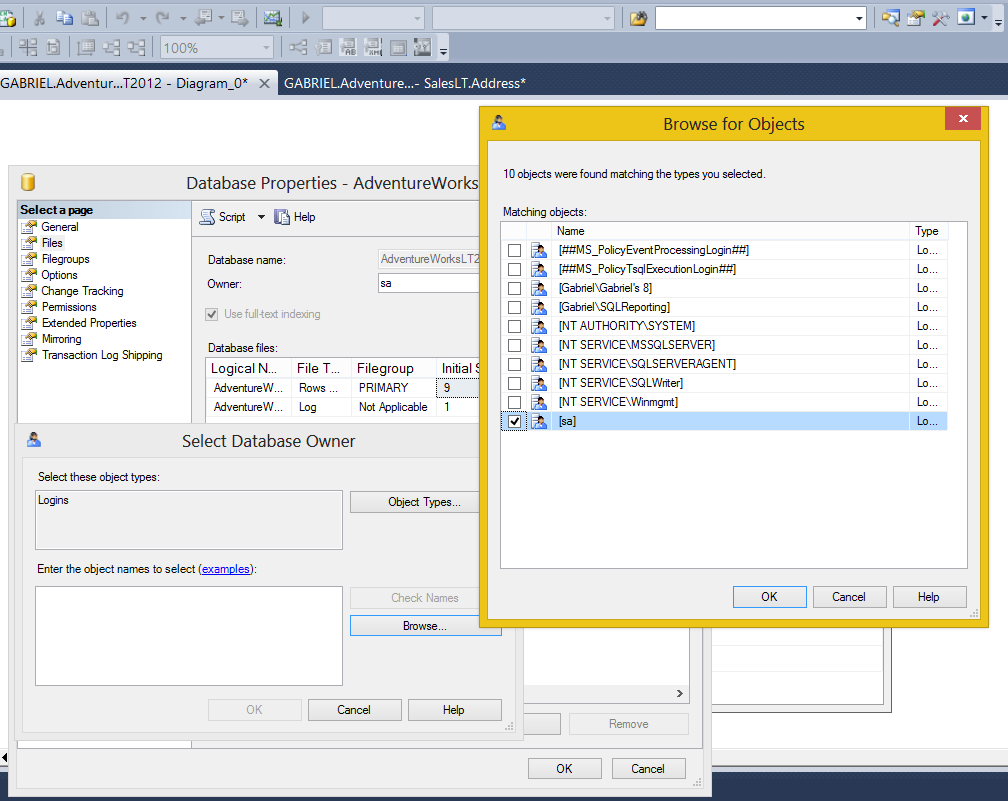Screen dimensions: 1008x801
Task: Click the Browse... button
Action: tap(424, 626)
